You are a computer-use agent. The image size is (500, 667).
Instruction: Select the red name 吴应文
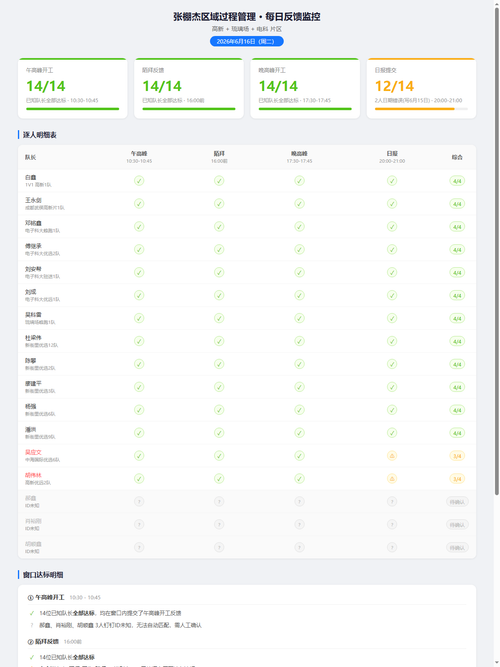33,452
